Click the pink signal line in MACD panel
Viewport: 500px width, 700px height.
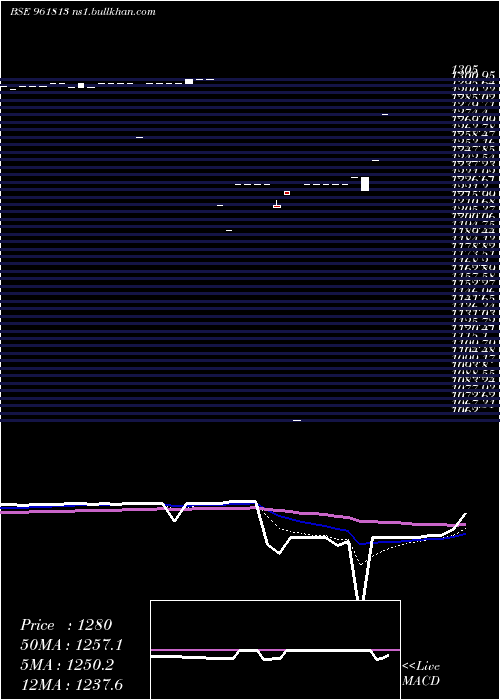tap(275, 650)
